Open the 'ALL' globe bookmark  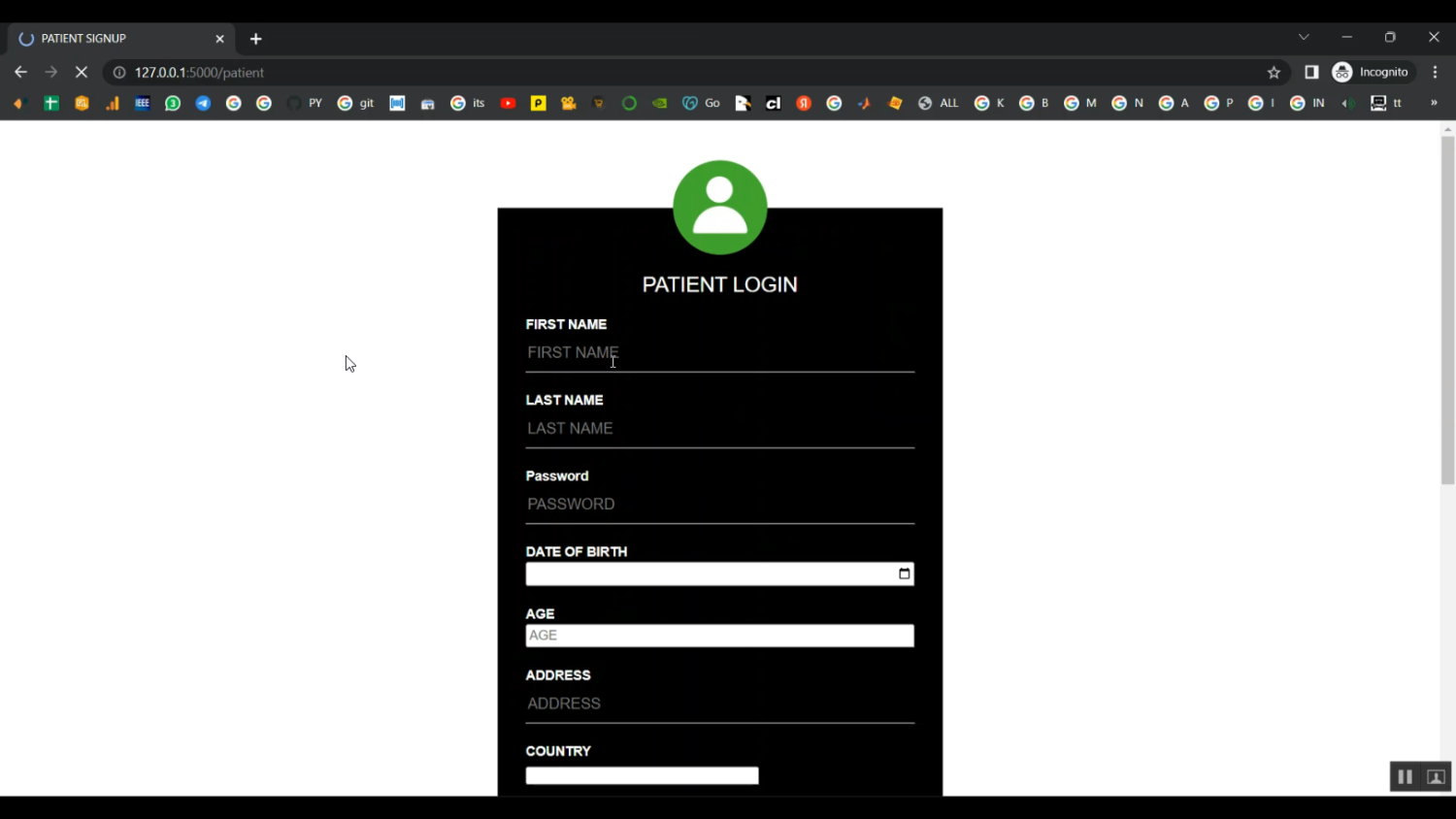coord(938,103)
